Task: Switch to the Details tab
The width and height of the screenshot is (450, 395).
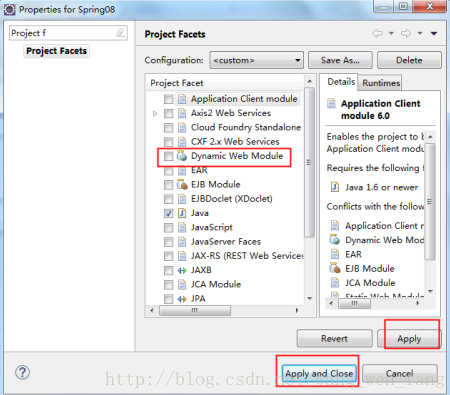Action: click(x=341, y=82)
